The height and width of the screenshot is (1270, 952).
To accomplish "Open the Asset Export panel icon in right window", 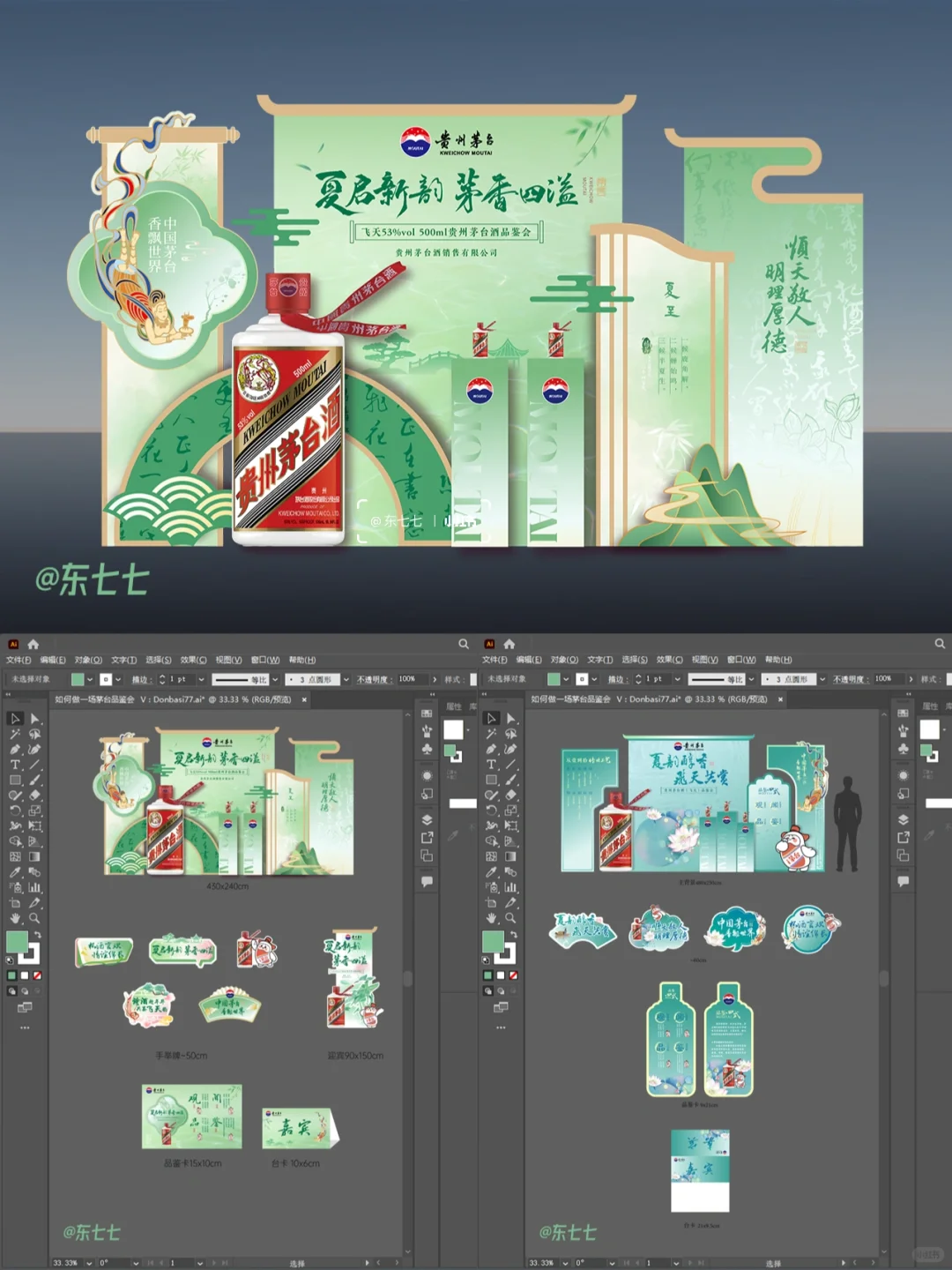I will click(x=903, y=837).
